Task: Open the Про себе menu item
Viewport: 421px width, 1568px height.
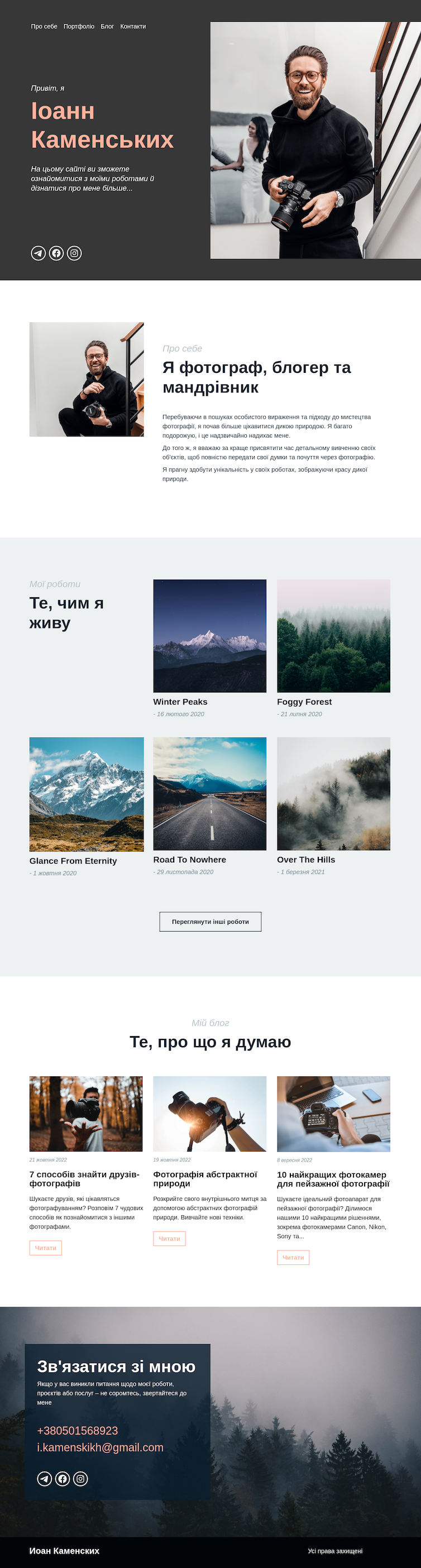Action: [44, 26]
